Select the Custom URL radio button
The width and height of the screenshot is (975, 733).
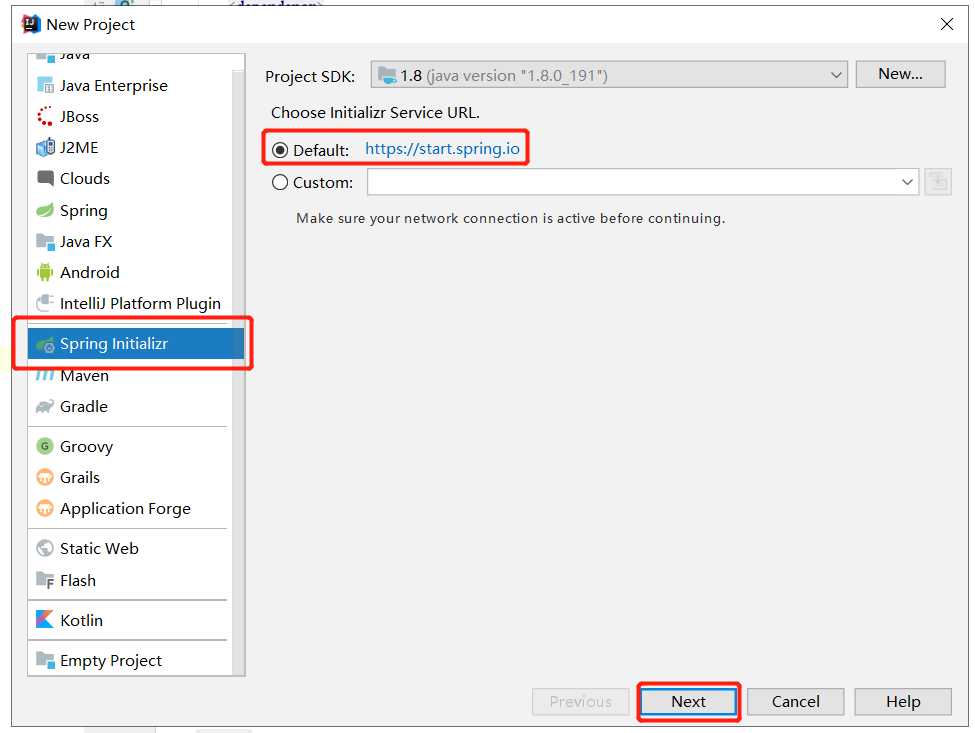280,182
